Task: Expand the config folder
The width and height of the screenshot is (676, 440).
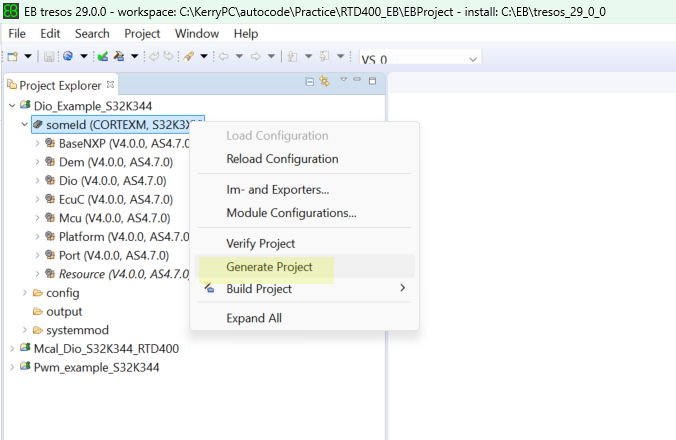Action: 25,293
